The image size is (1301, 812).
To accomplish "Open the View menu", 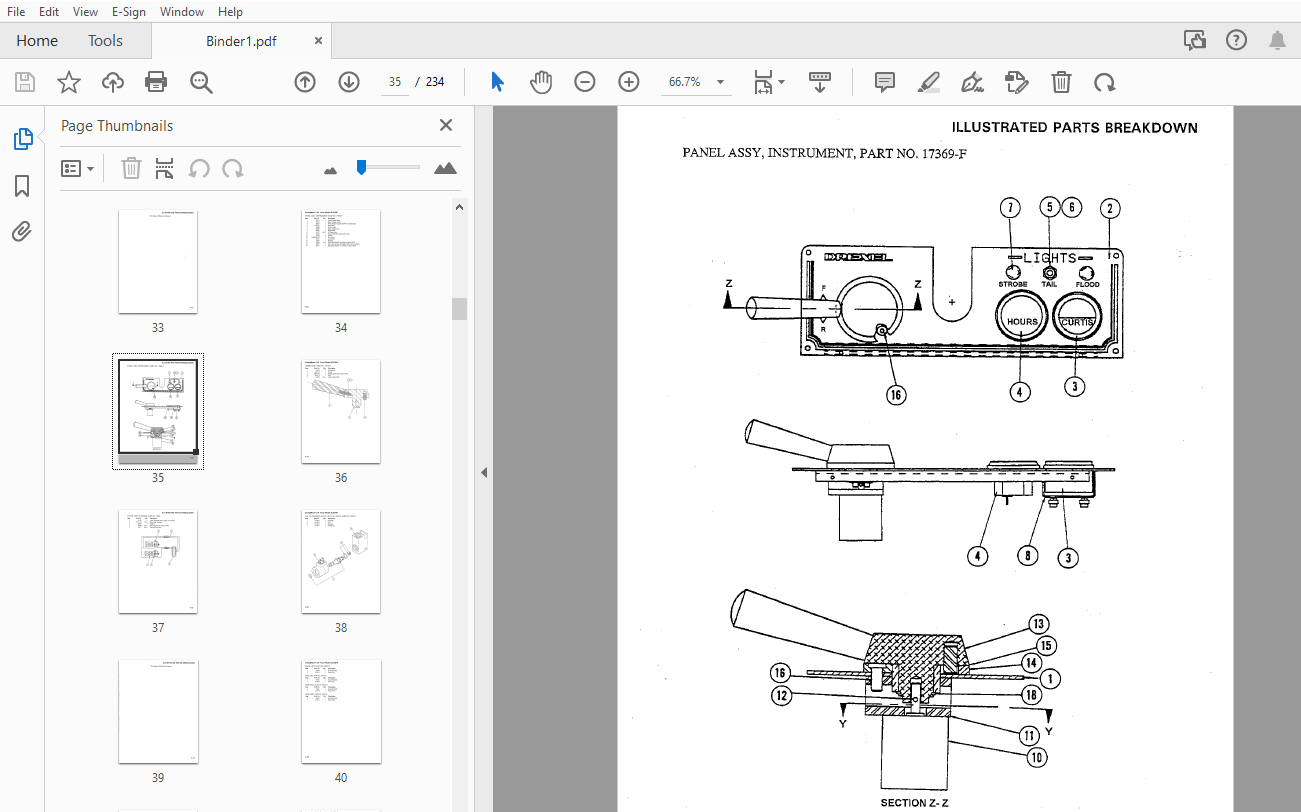I will pyautogui.click(x=86, y=12).
